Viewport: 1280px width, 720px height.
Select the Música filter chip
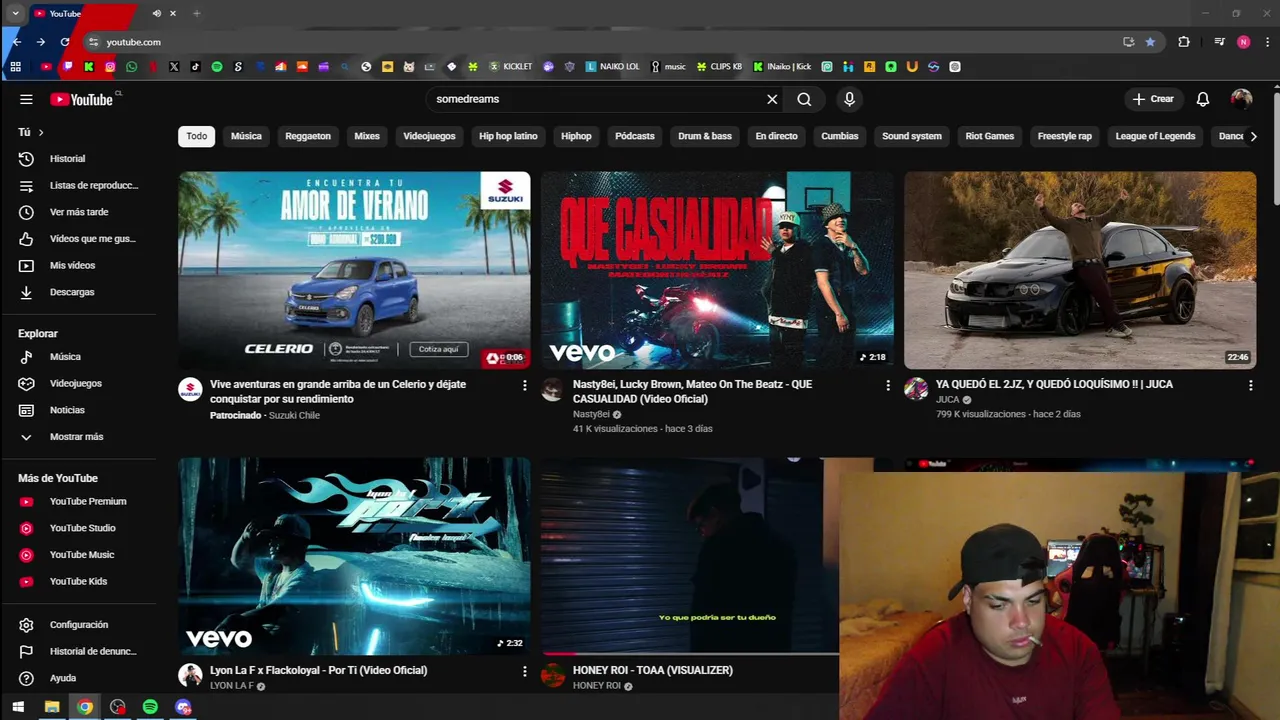246,136
